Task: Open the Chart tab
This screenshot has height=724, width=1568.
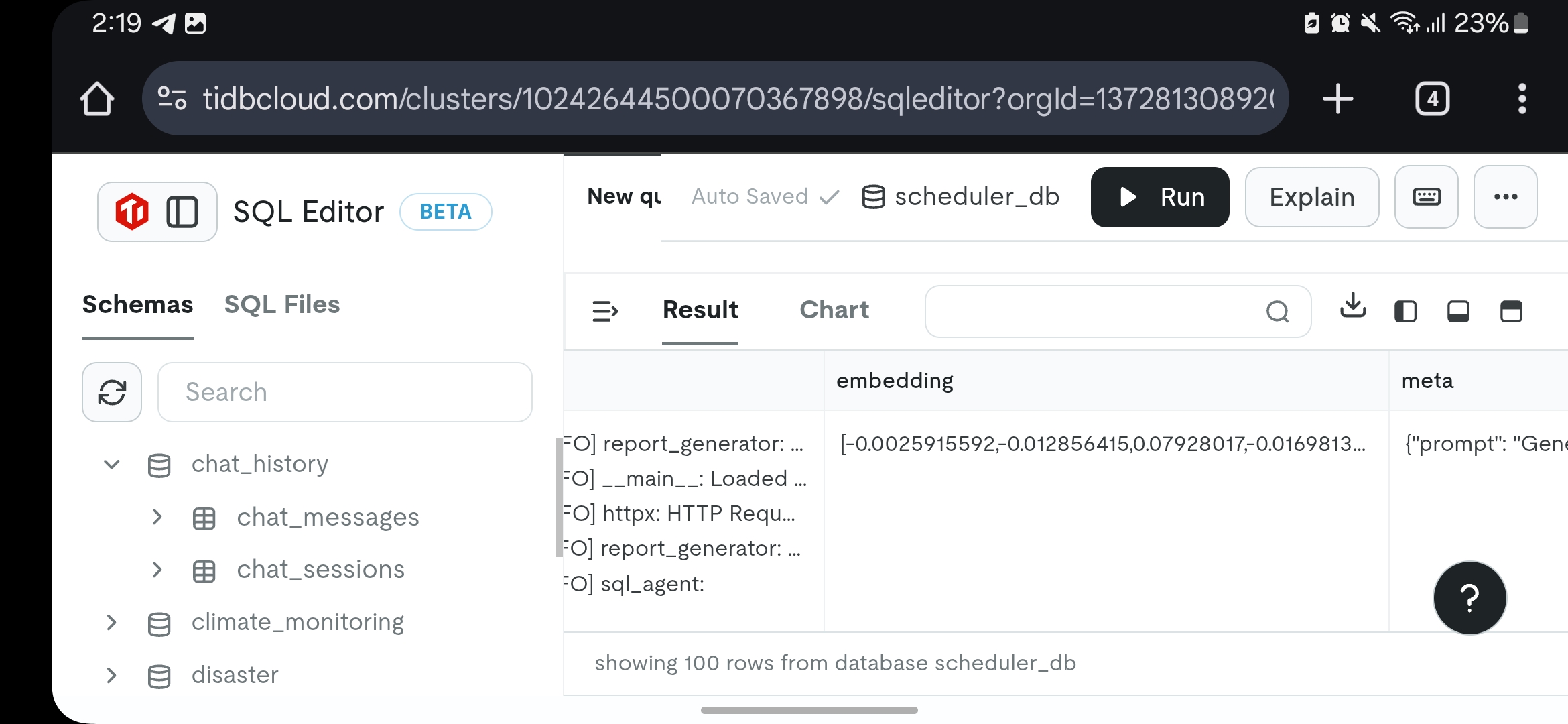Action: pos(834,310)
